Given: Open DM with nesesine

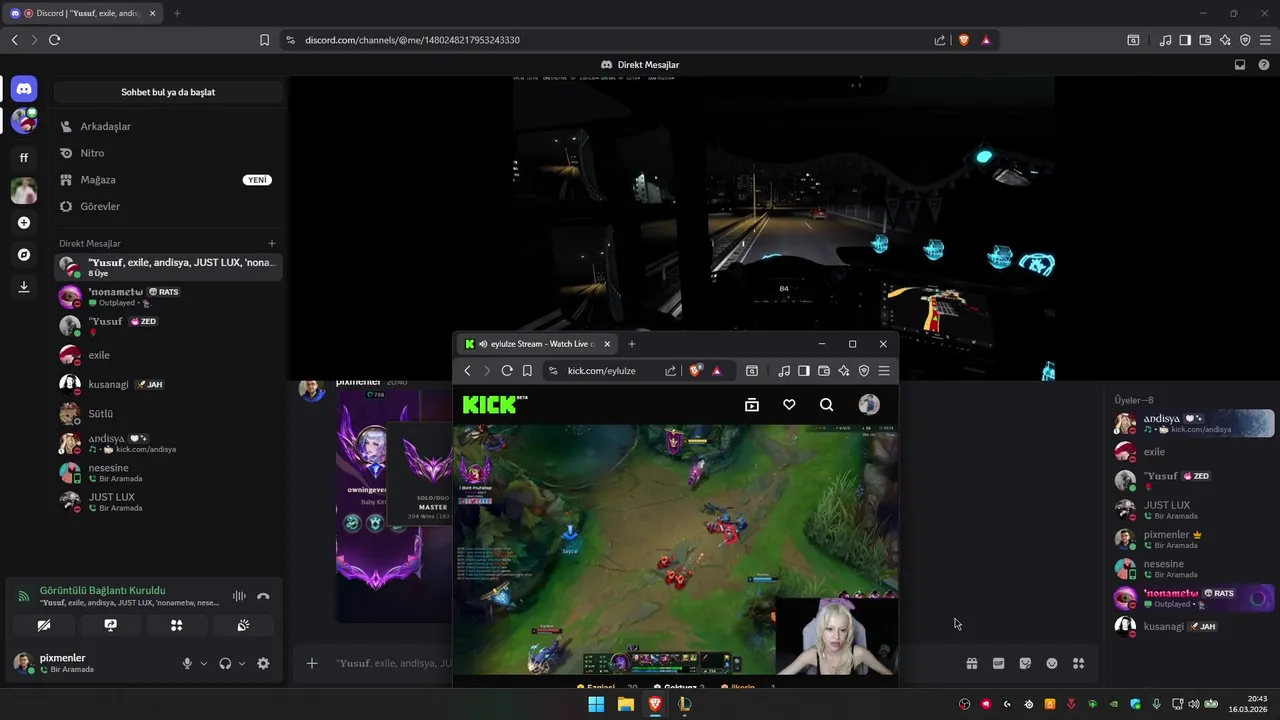Looking at the screenshot, I should (168, 472).
